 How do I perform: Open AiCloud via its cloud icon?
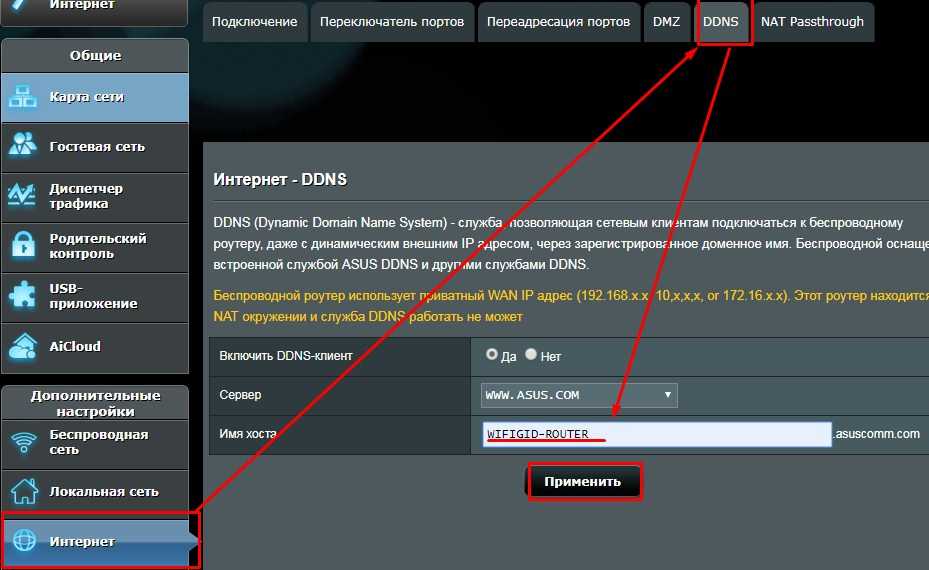[x=23, y=346]
